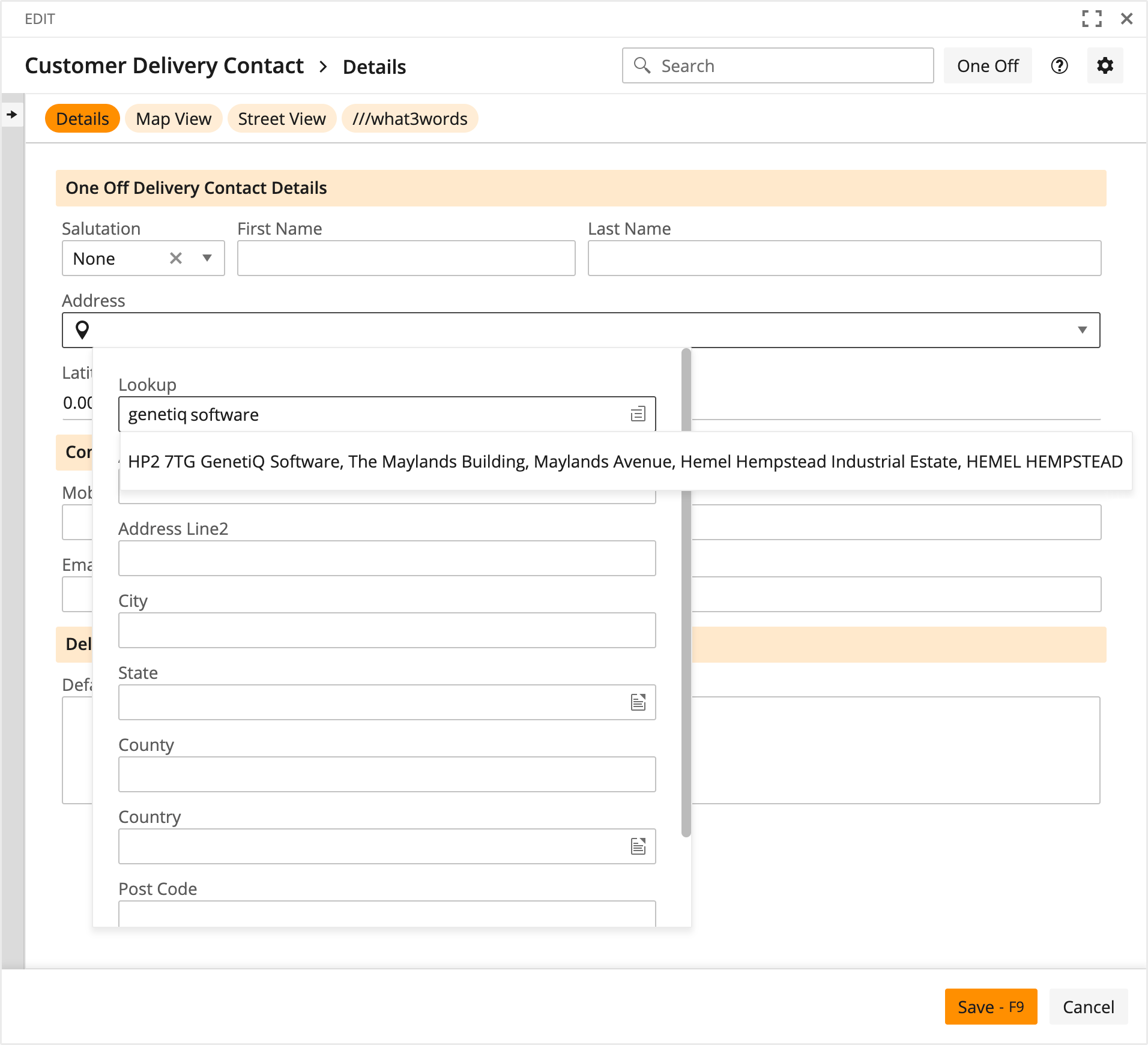
Task: Select the ///what3words tab
Action: (x=409, y=119)
